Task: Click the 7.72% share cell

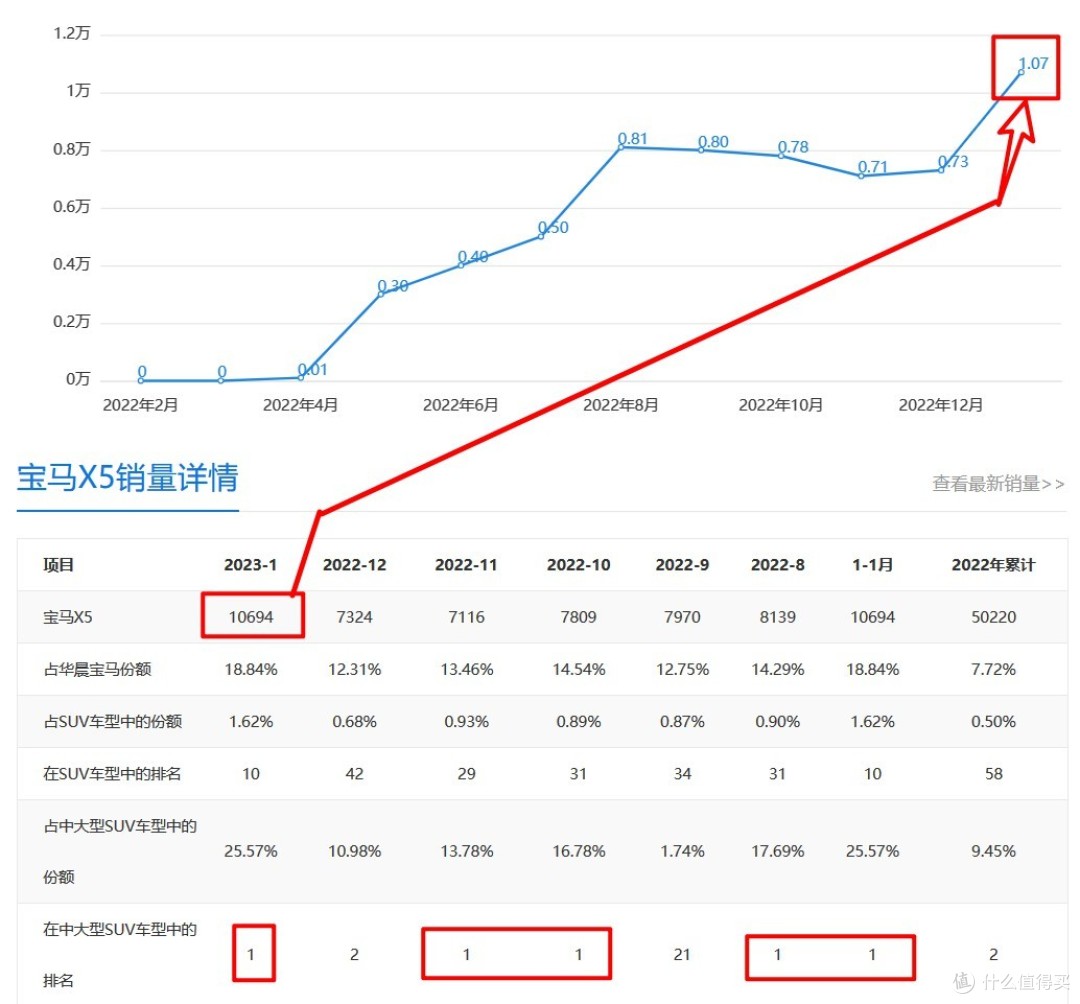Action: (993, 669)
